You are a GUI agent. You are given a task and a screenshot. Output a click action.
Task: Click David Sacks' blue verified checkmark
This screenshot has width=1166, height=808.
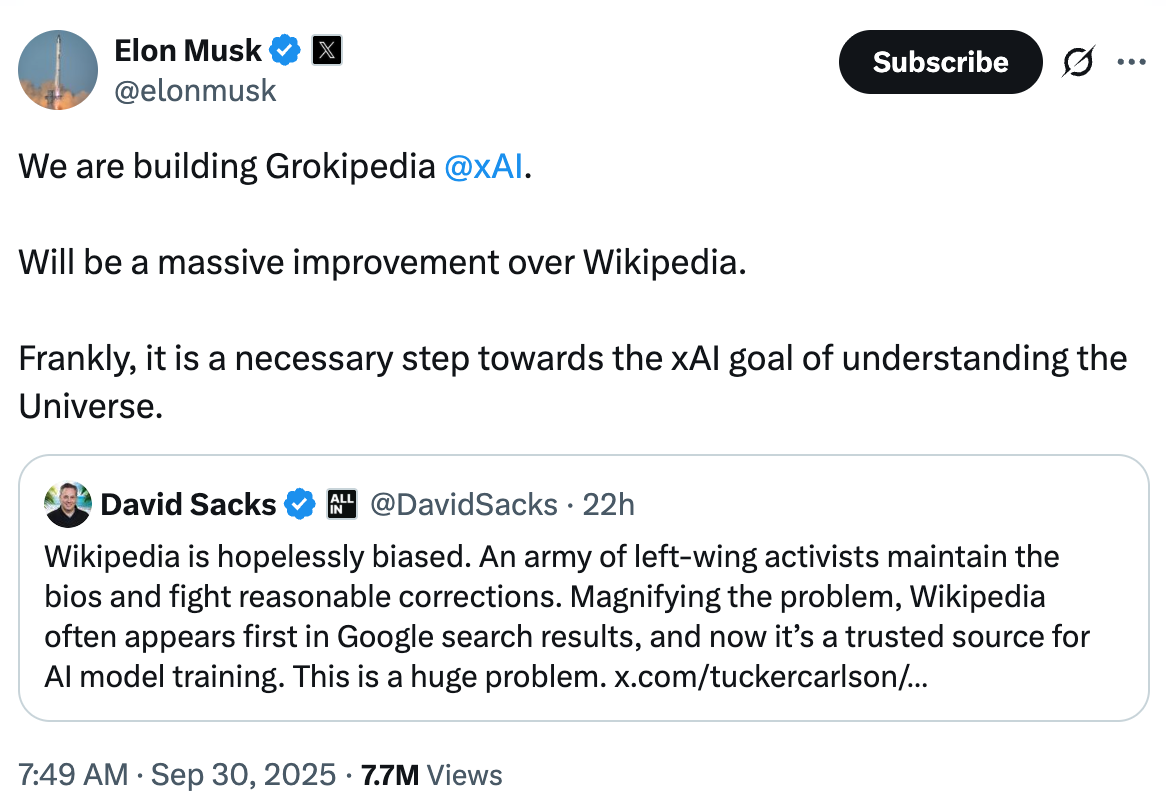click(299, 505)
